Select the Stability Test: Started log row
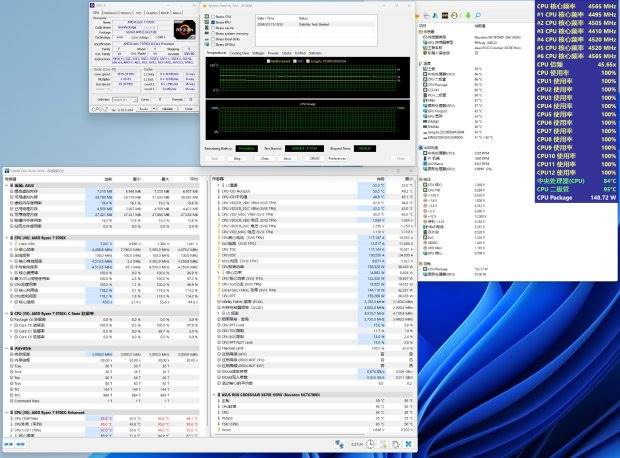Screen dimensions: 620x458 click(316, 25)
